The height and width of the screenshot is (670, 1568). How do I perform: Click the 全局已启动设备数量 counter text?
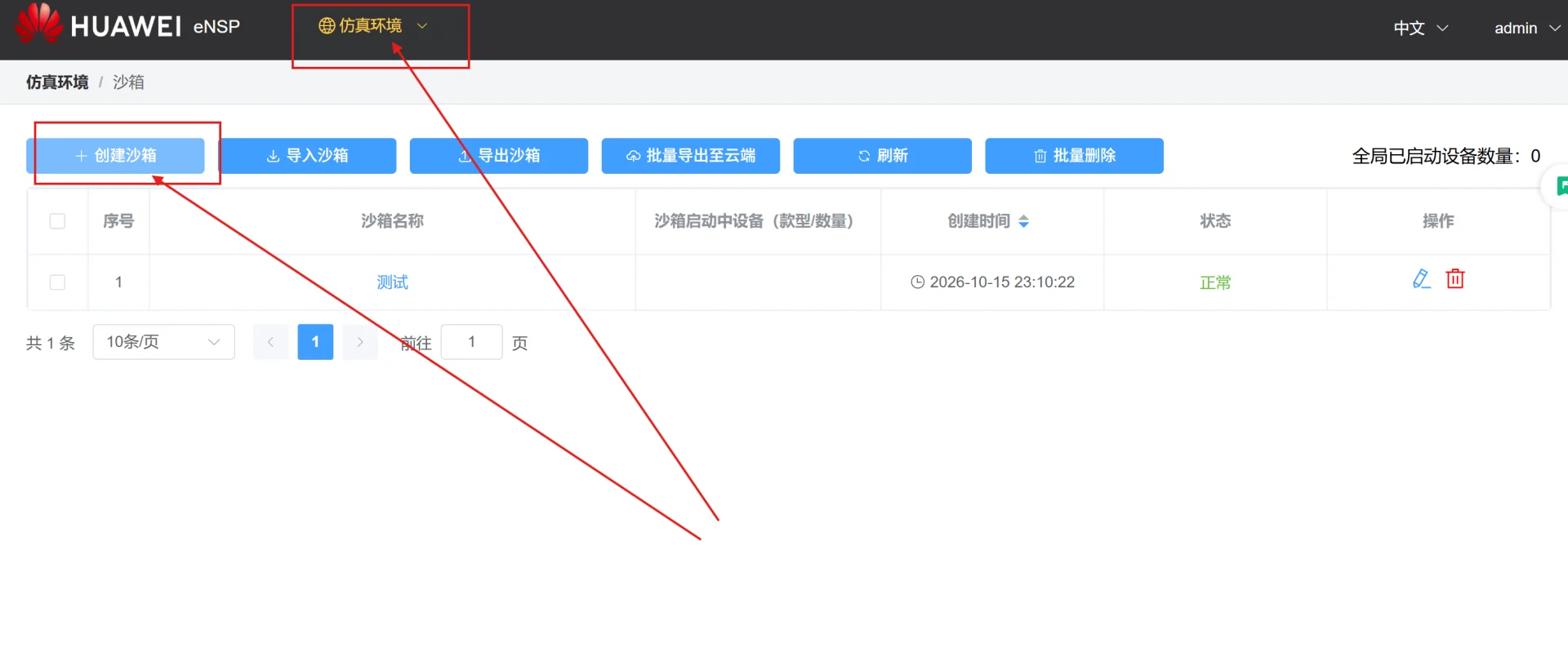coord(1446,156)
